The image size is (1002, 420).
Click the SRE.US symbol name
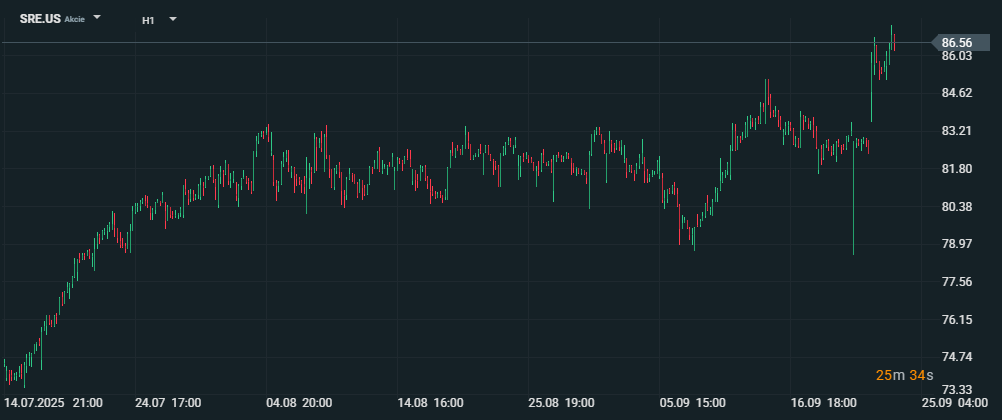coord(40,19)
